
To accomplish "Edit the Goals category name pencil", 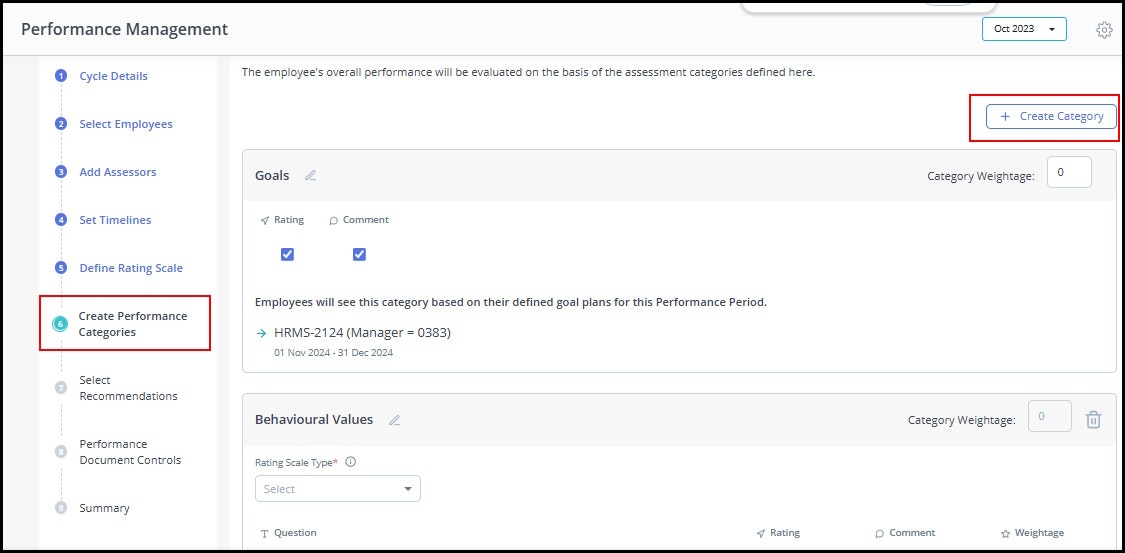I will (x=311, y=175).
